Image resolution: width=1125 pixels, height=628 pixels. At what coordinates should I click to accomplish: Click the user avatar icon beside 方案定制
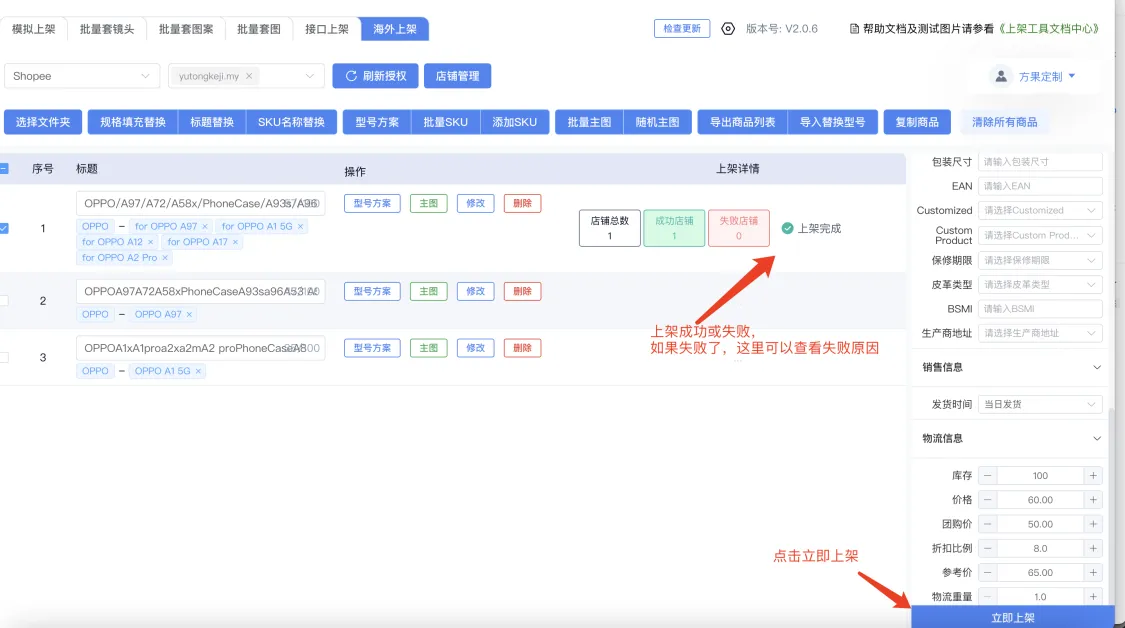[1001, 76]
